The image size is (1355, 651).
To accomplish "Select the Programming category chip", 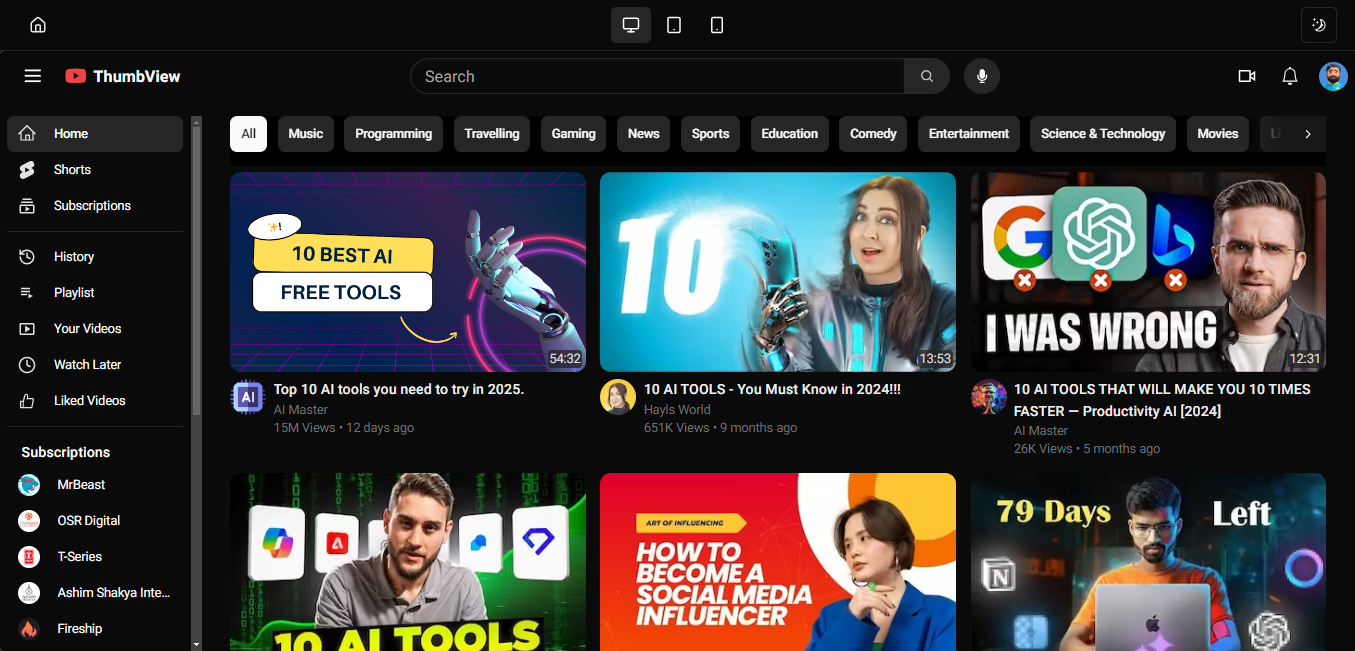I will click(393, 133).
